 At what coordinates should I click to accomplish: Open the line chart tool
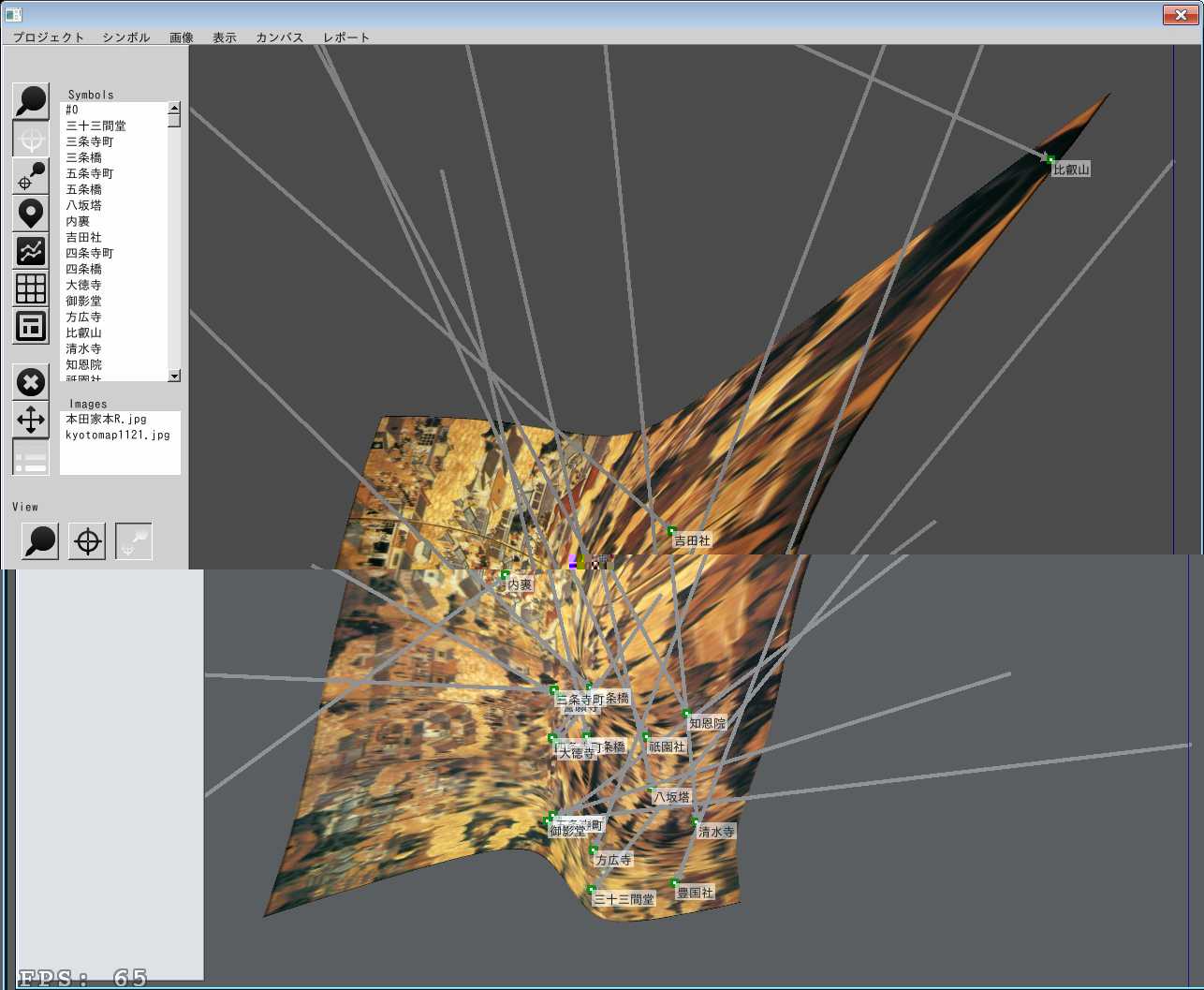click(31, 251)
